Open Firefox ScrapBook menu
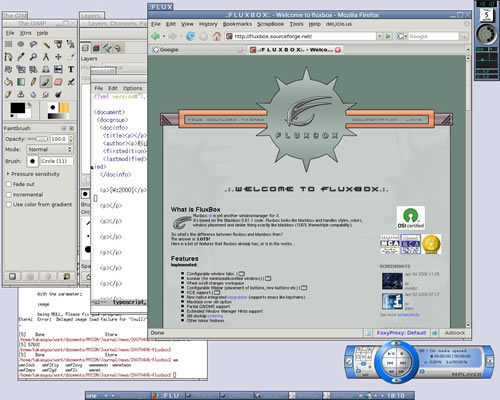Screen dimensions: 500x400 click(x=270, y=24)
